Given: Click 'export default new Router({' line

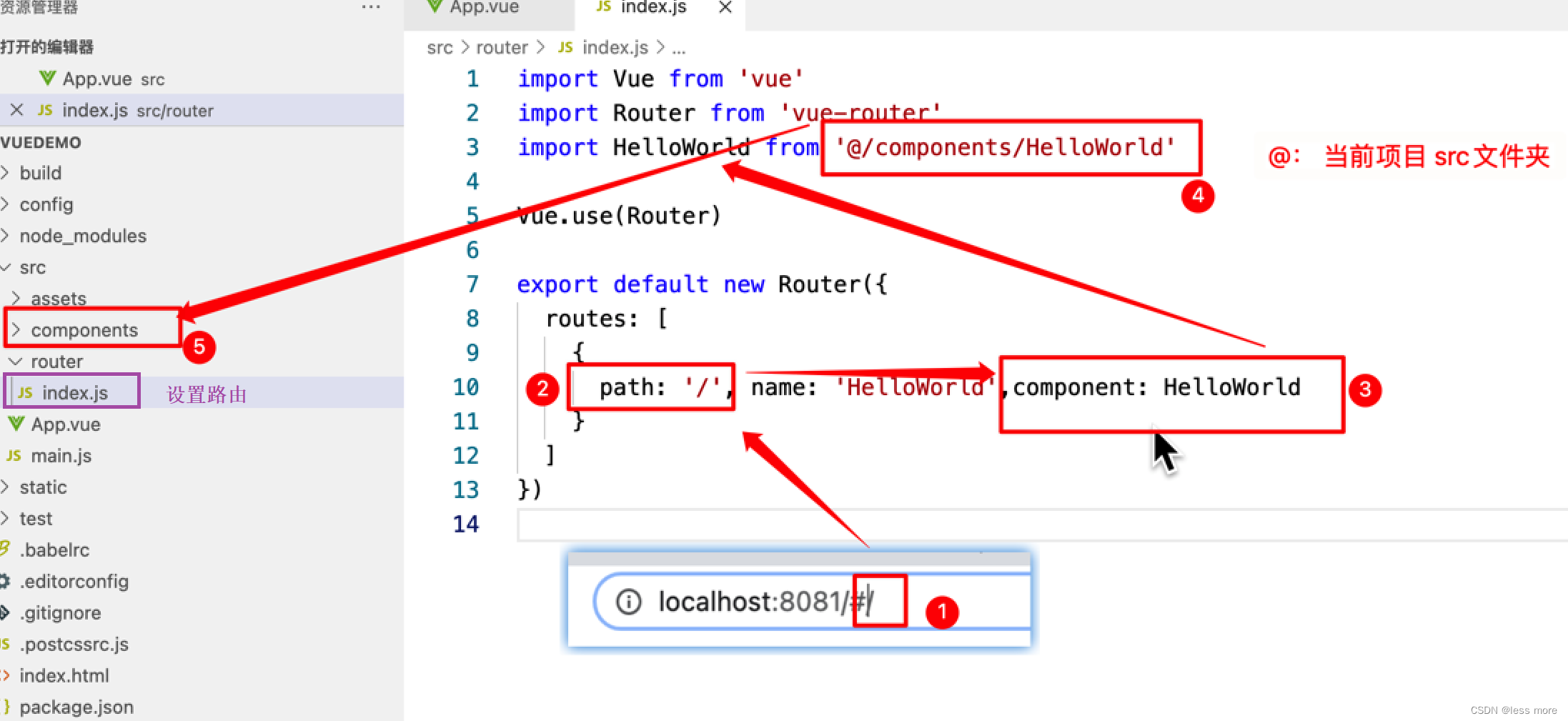Looking at the screenshot, I should tap(702, 284).
